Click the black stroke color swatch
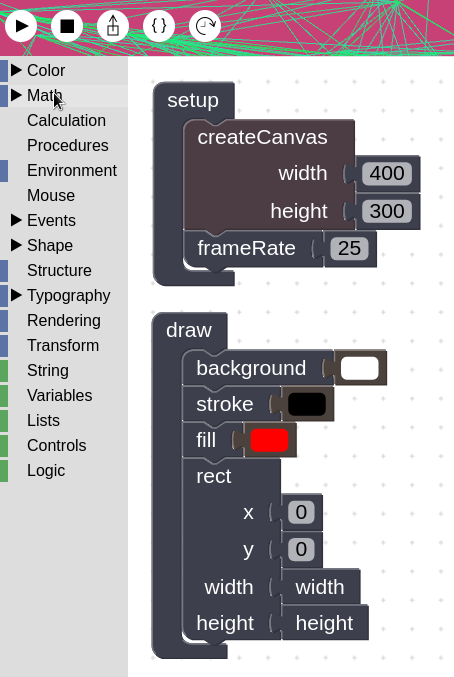This screenshot has width=454, height=677. pyautogui.click(x=307, y=404)
